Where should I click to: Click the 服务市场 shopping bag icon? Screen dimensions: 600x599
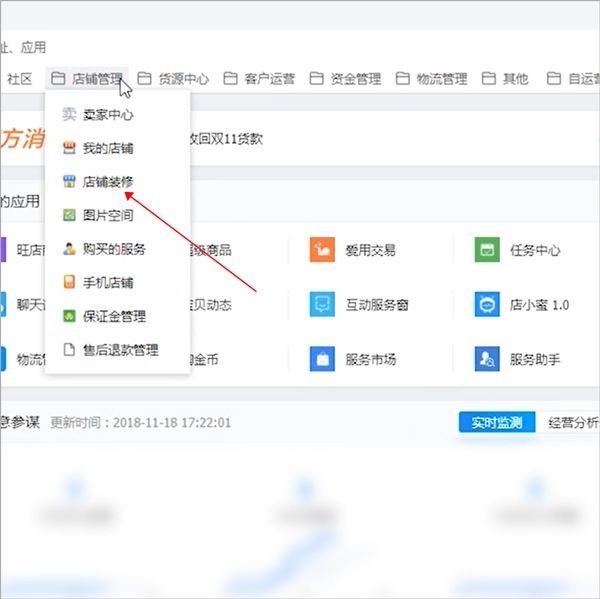pyautogui.click(x=322, y=357)
